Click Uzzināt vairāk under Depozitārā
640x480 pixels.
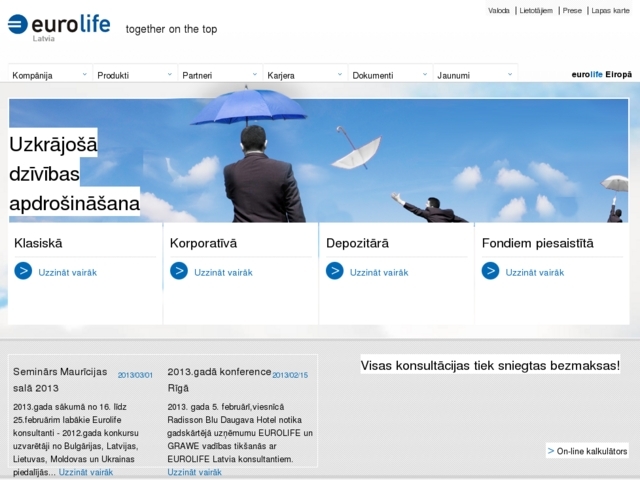pos(379,272)
